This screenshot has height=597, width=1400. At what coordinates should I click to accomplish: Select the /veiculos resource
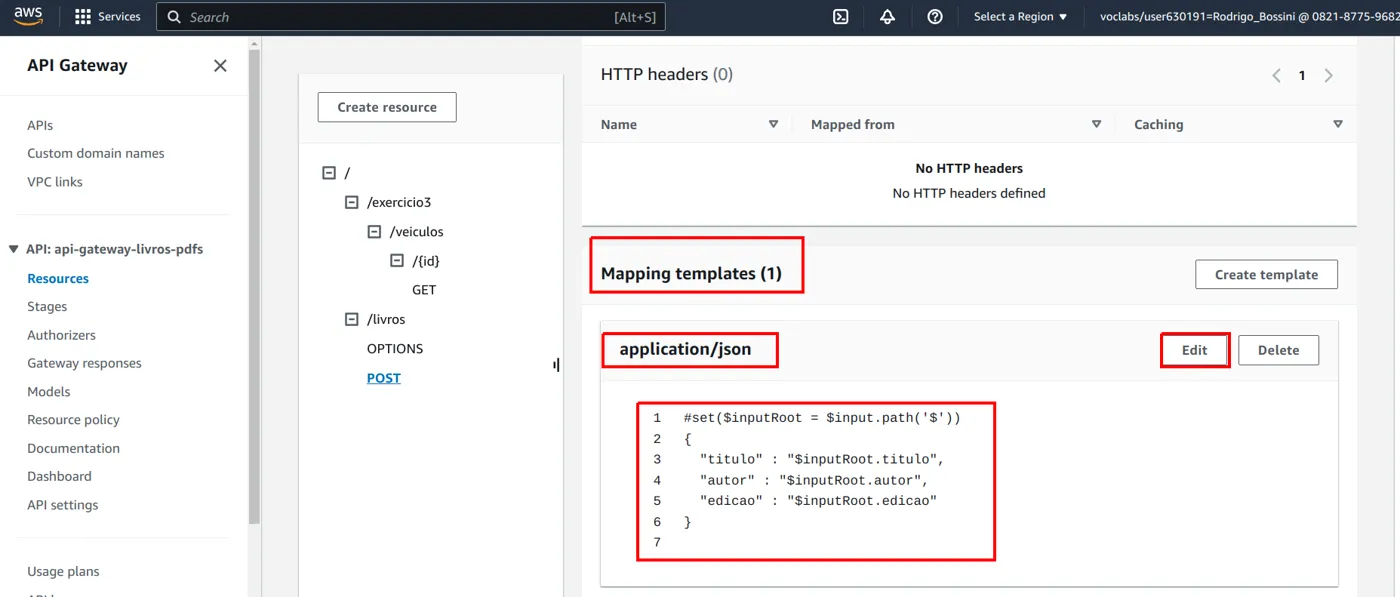click(x=417, y=231)
